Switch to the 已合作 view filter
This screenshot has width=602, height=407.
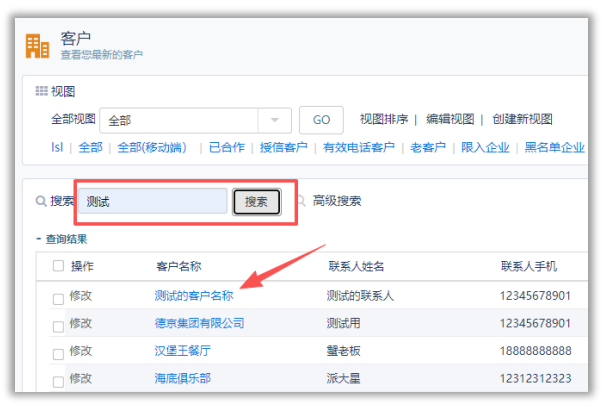(226, 147)
